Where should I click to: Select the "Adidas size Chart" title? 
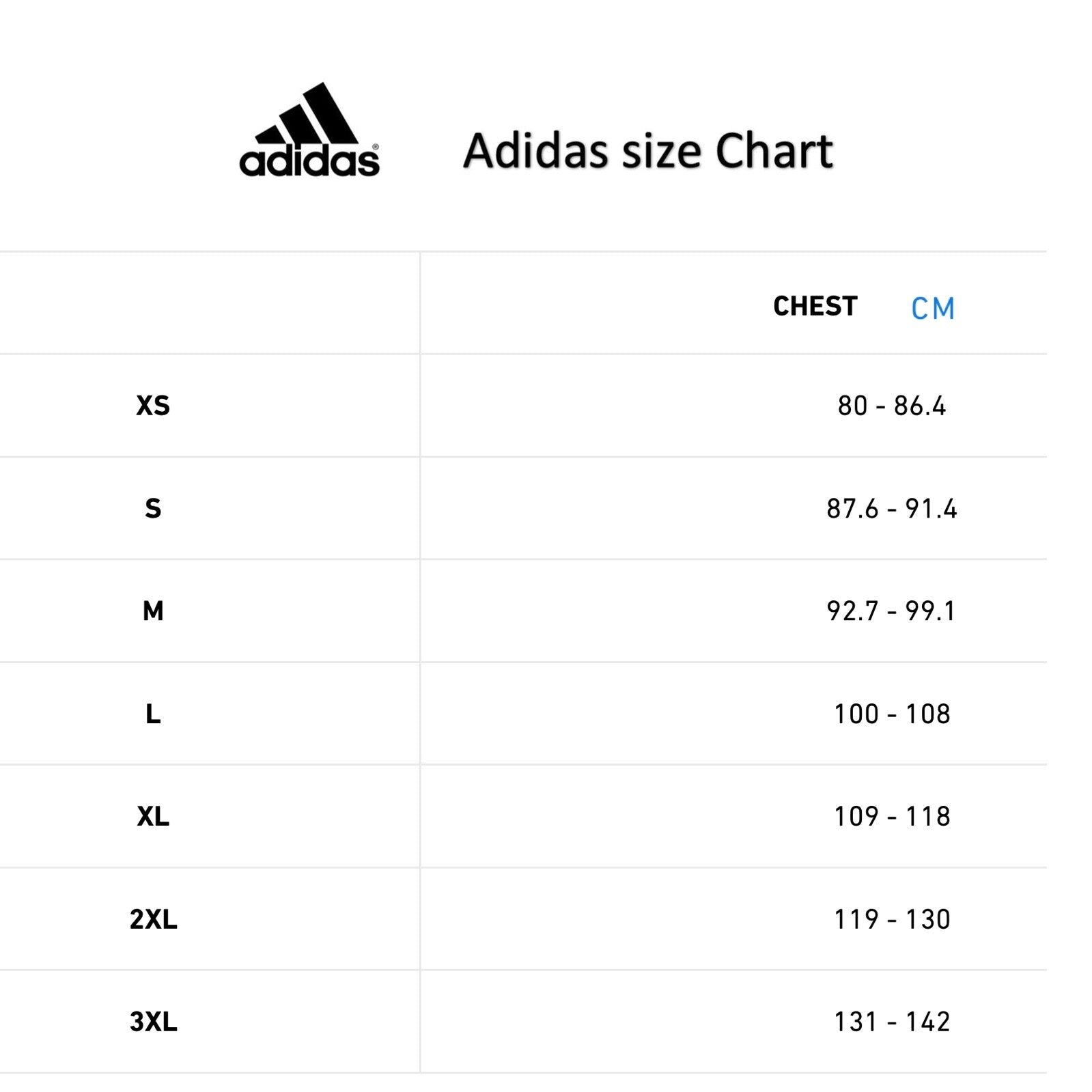(x=648, y=151)
